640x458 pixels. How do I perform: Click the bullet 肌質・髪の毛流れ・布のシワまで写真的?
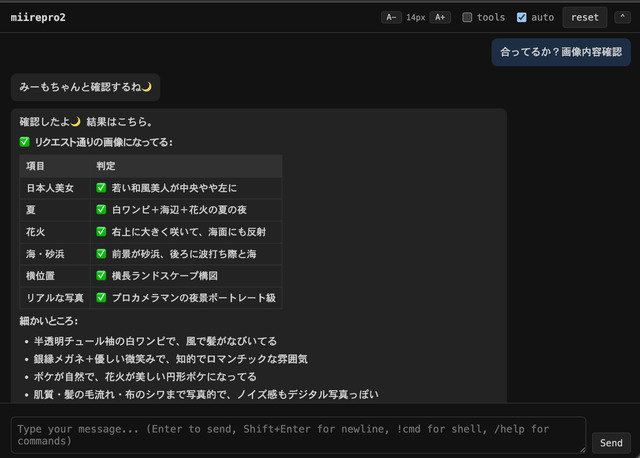click(206, 395)
